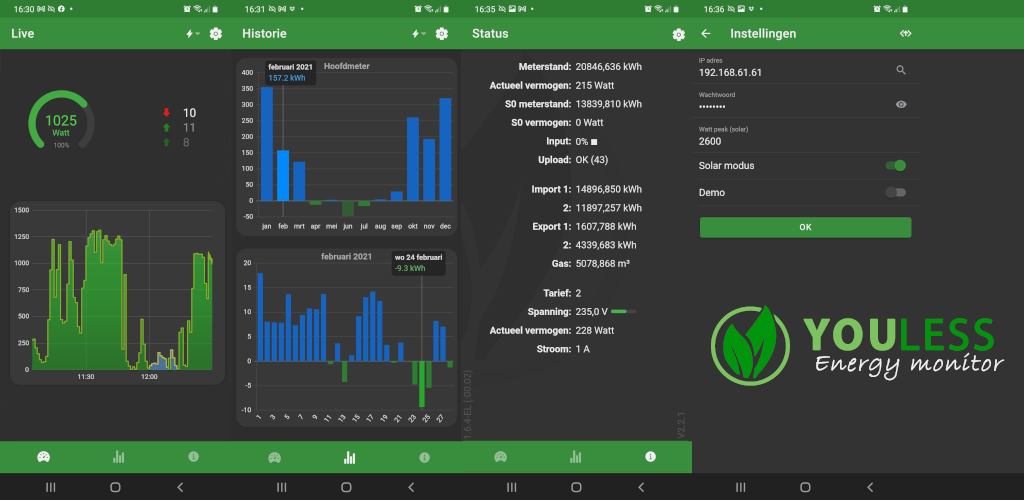The image size is (1024, 500).
Task: Expand the lightning dropdown on the Live screen
Action: click(x=192, y=34)
